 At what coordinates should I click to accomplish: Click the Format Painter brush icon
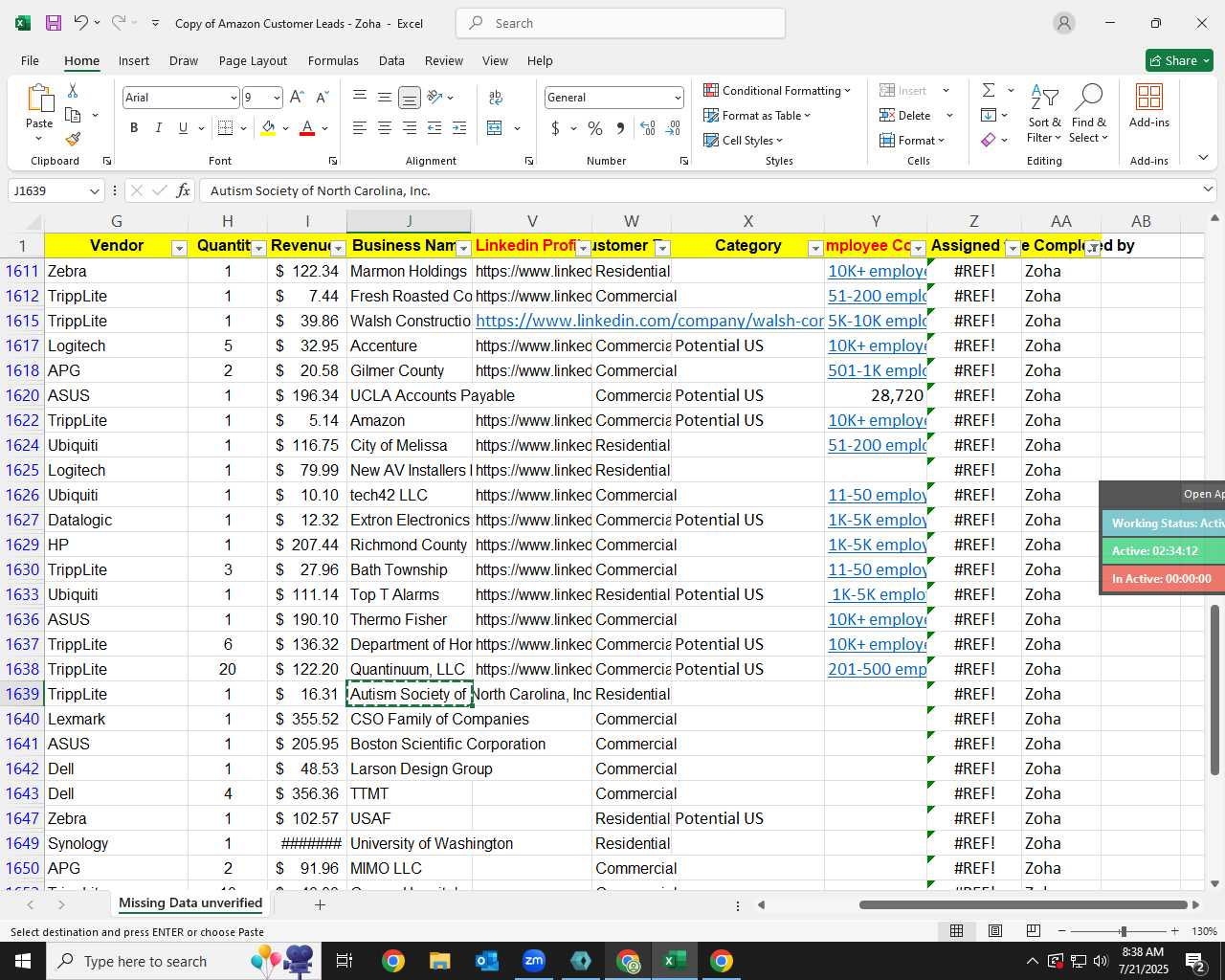(x=73, y=140)
